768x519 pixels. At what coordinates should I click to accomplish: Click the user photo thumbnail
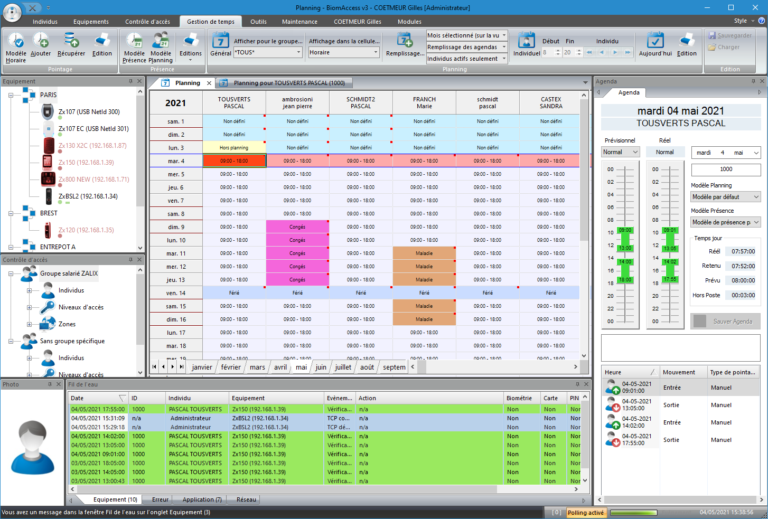pyautogui.click(x=32, y=447)
